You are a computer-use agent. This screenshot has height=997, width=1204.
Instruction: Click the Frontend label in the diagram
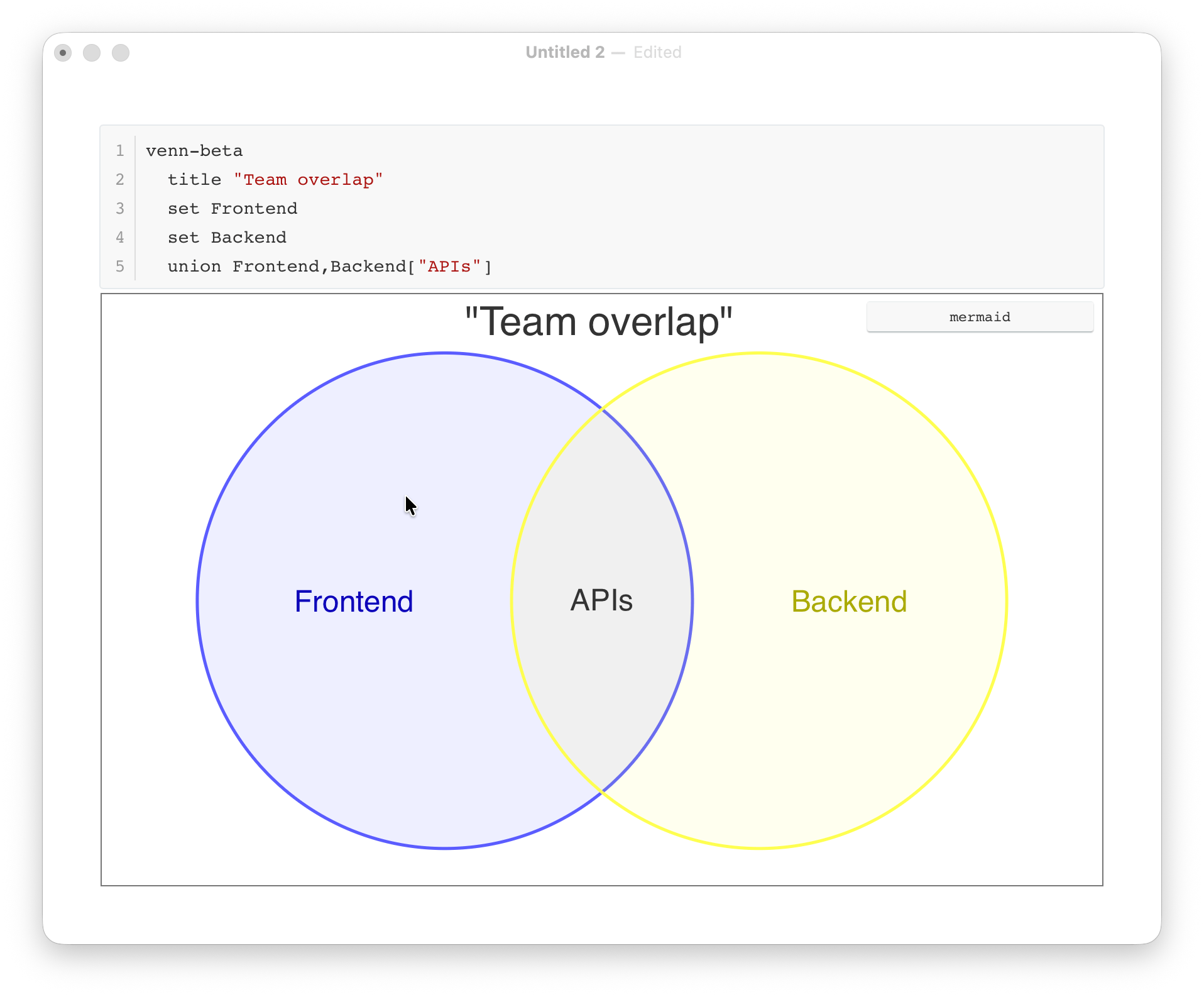pos(354,602)
